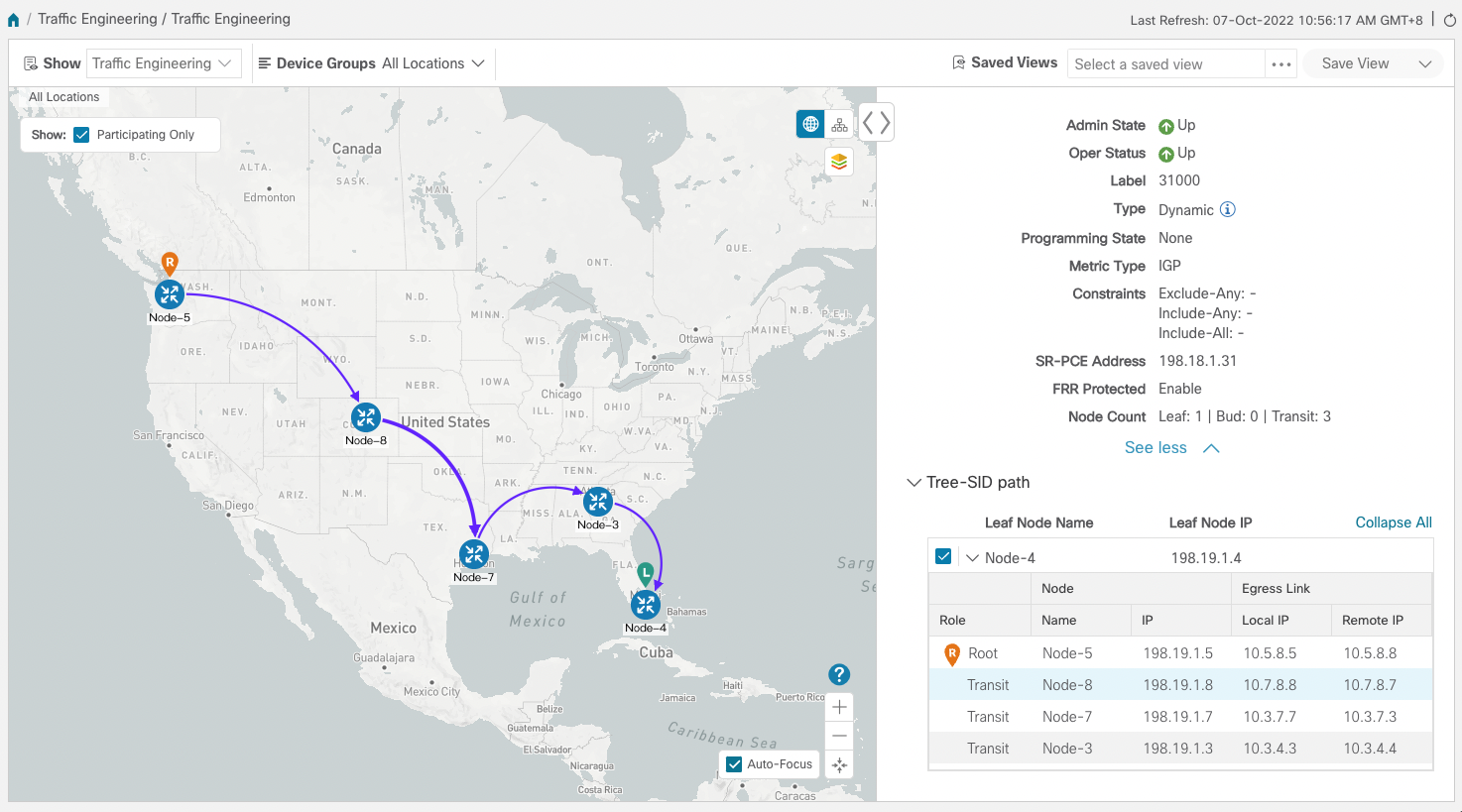Select Node-8 router icon on map
This screenshot has height=812, width=1462.
366,417
